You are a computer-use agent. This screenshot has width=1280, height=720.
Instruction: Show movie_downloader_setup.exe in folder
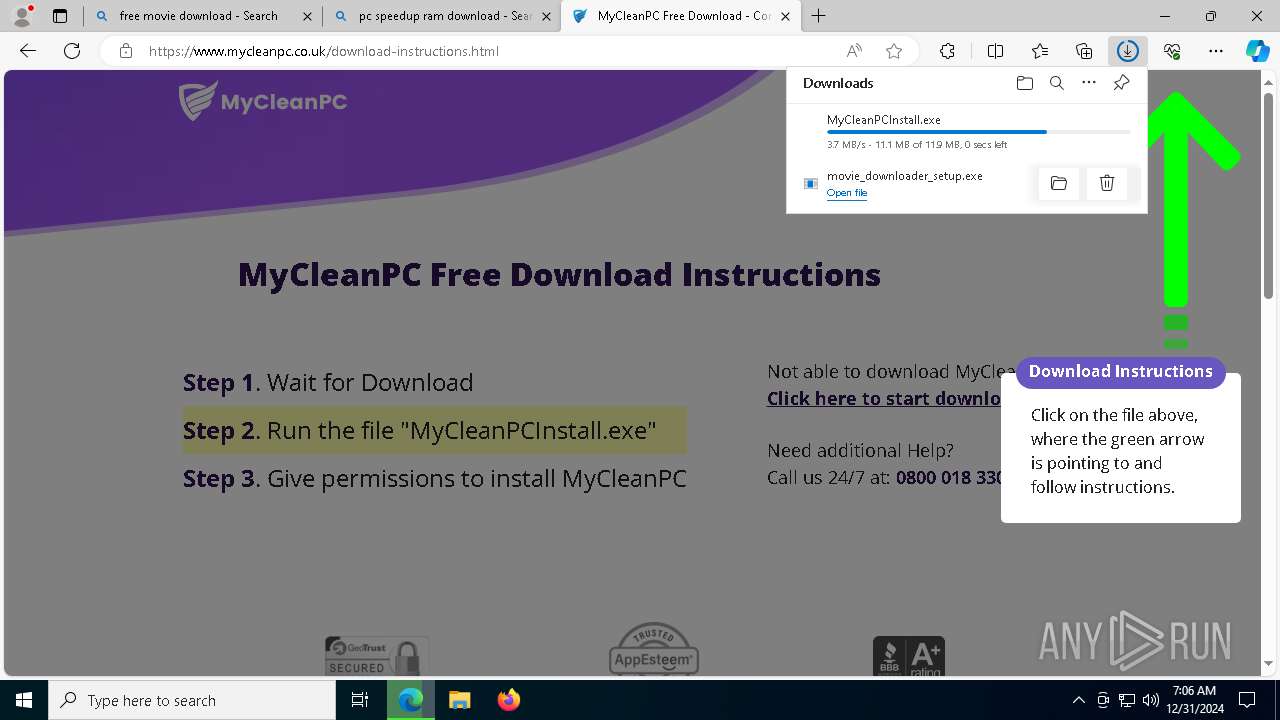point(1059,183)
